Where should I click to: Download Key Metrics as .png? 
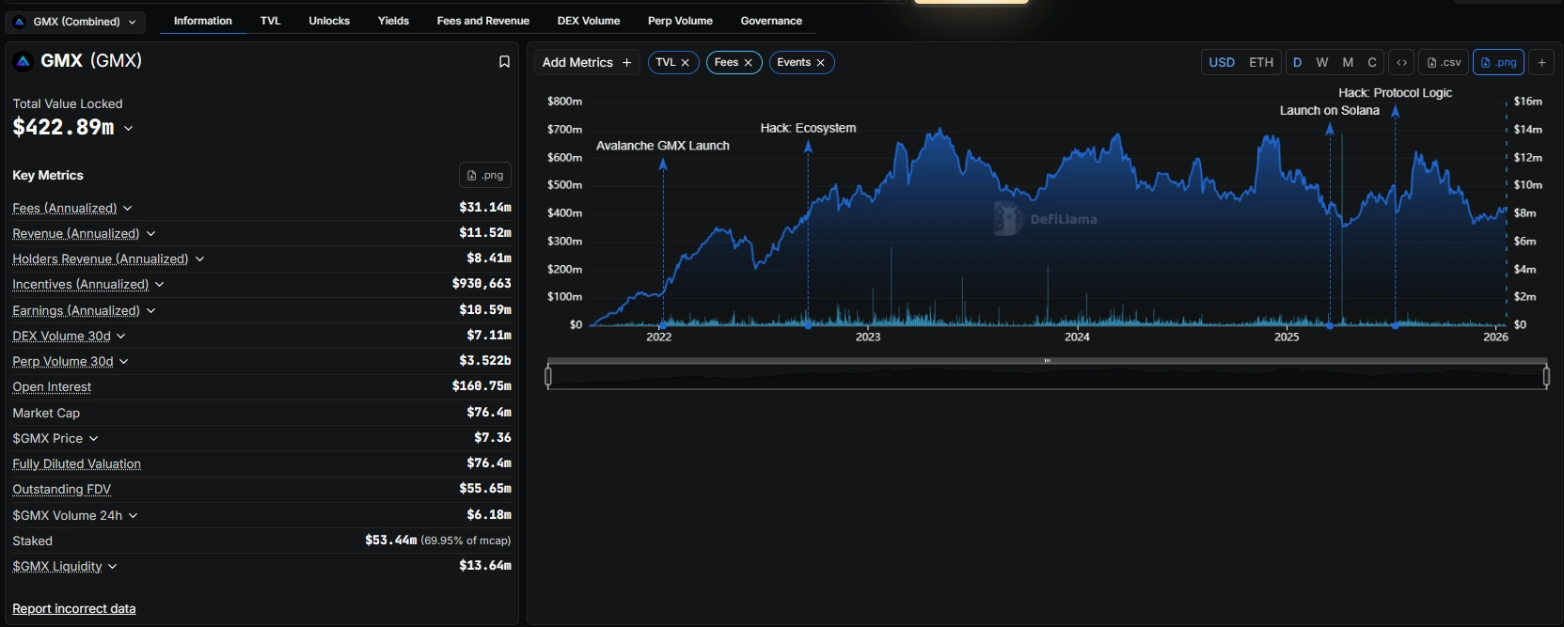coord(485,175)
